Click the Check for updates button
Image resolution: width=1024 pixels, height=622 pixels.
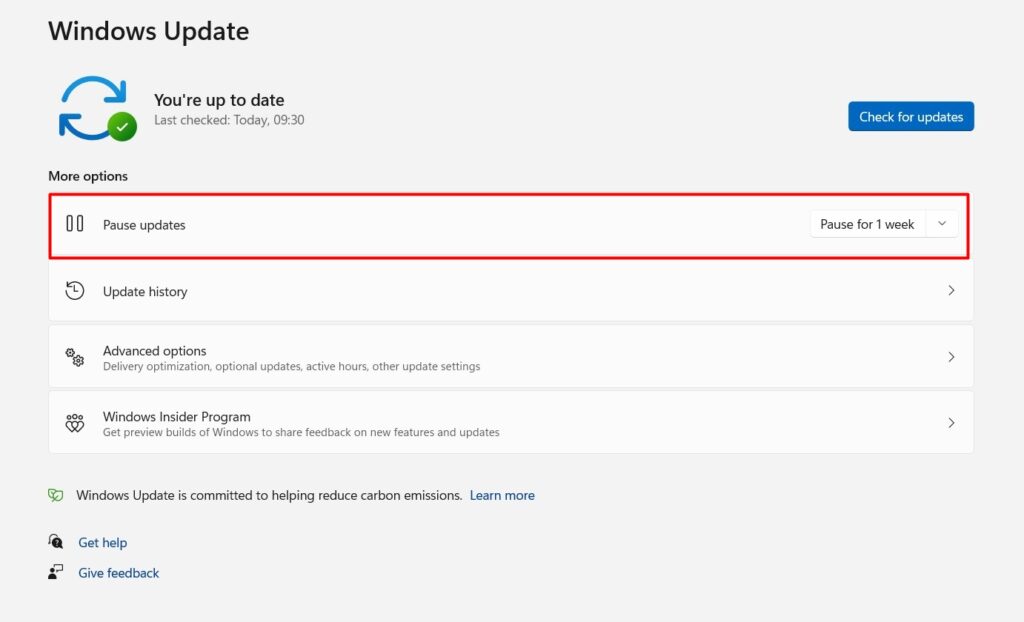coord(911,116)
